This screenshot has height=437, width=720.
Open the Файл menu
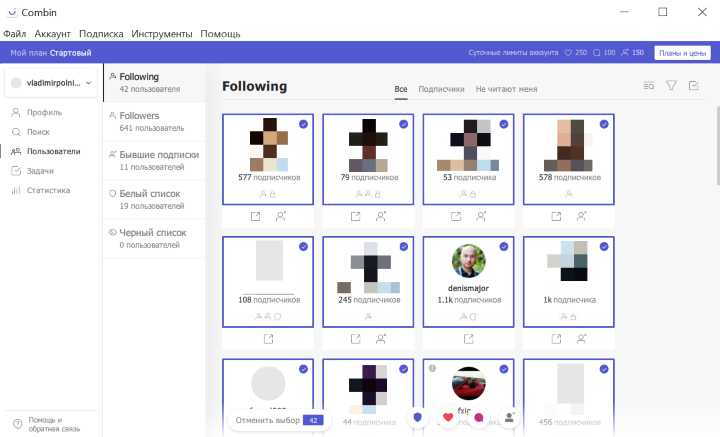click(15, 34)
